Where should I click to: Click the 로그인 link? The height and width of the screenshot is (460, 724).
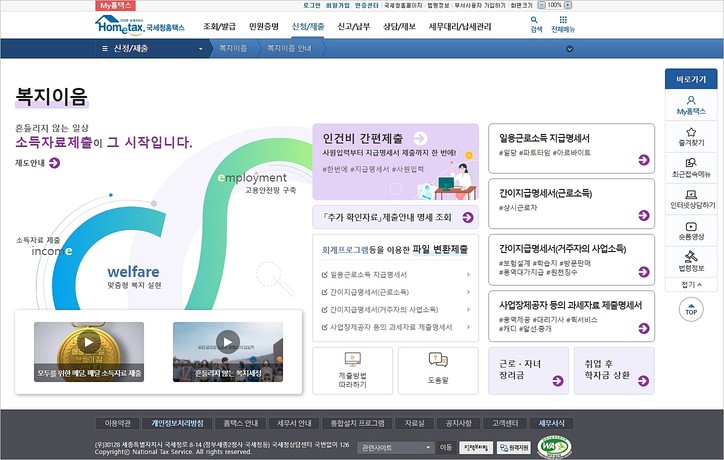coord(312,5)
